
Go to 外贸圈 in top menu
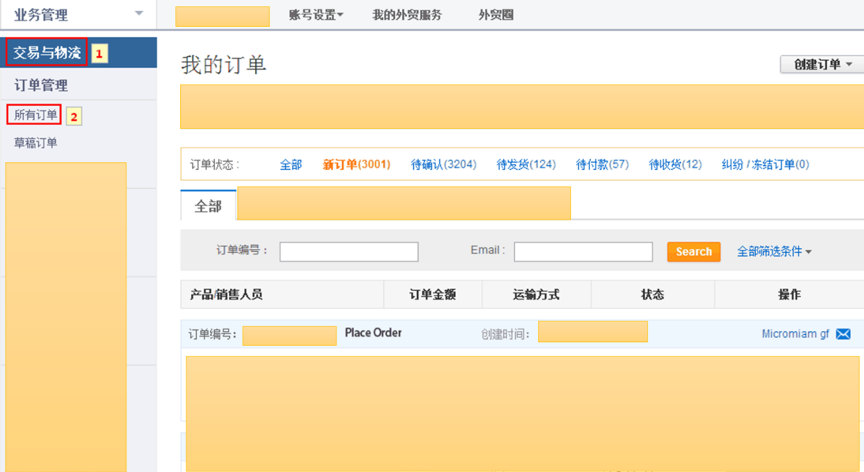coord(497,15)
